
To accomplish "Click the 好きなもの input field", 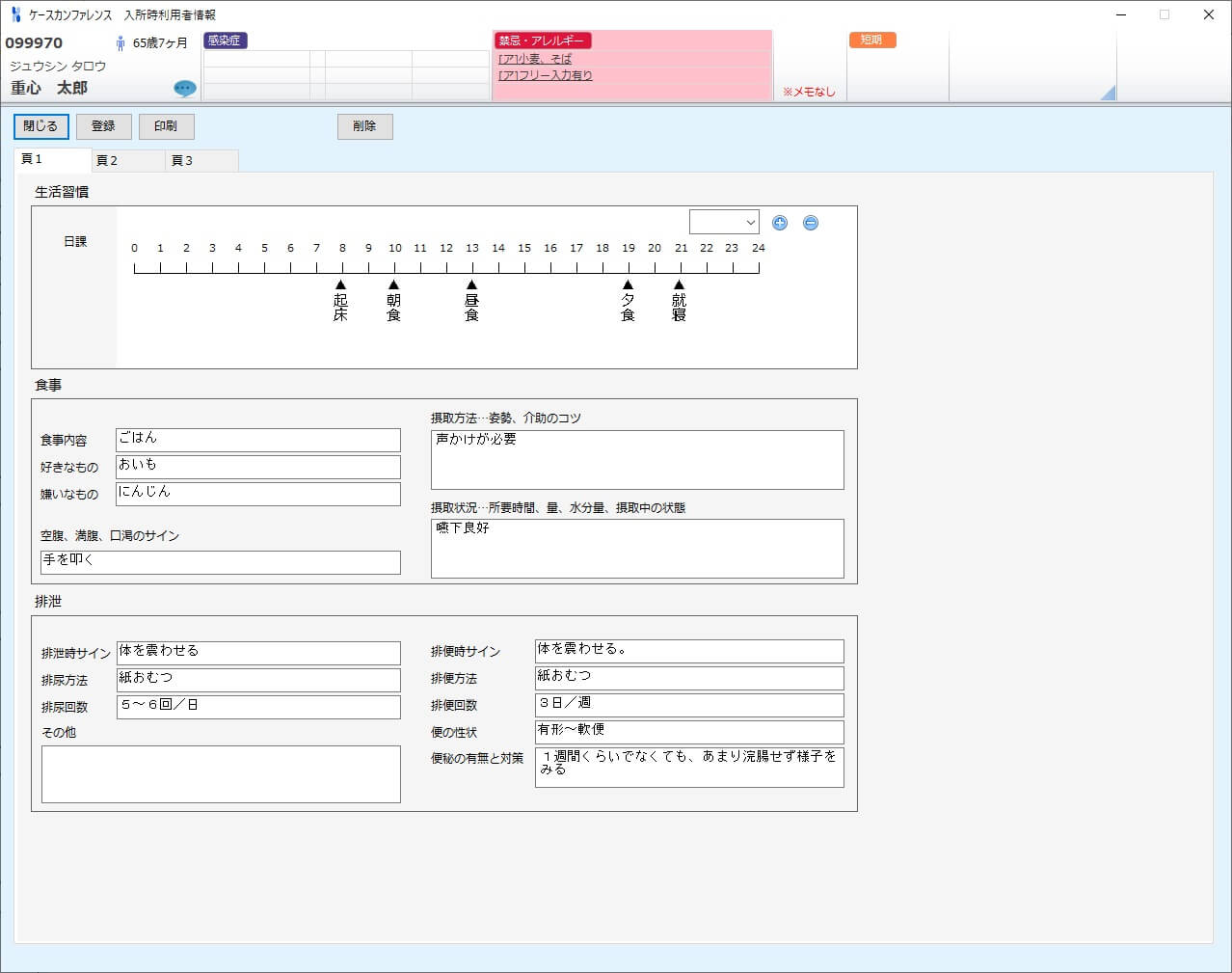I will 257,467.
